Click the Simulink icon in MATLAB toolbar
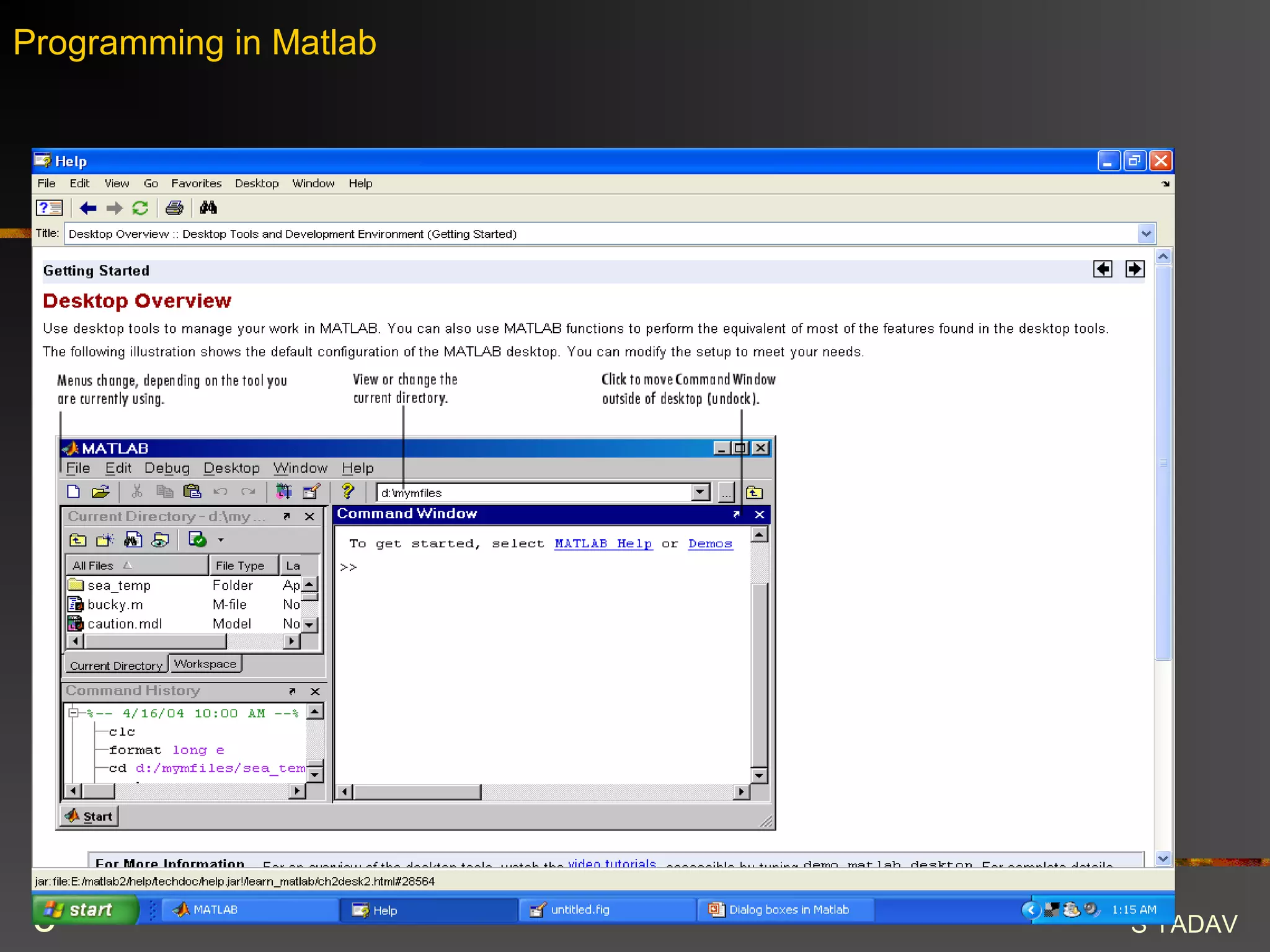The height and width of the screenshot is (952, 1270). click(x=283, y=492)
